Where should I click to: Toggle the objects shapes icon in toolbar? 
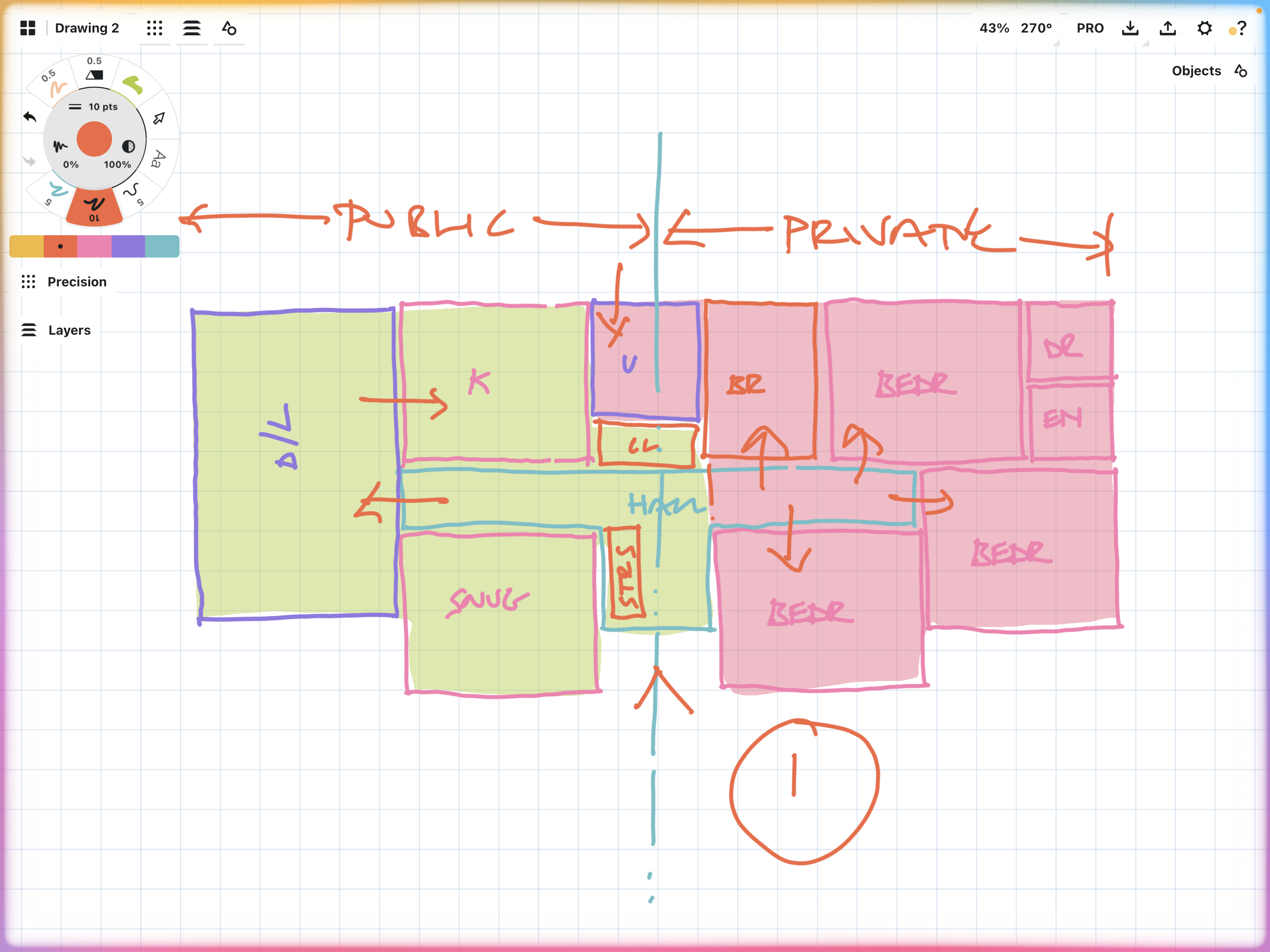(229, 28)
